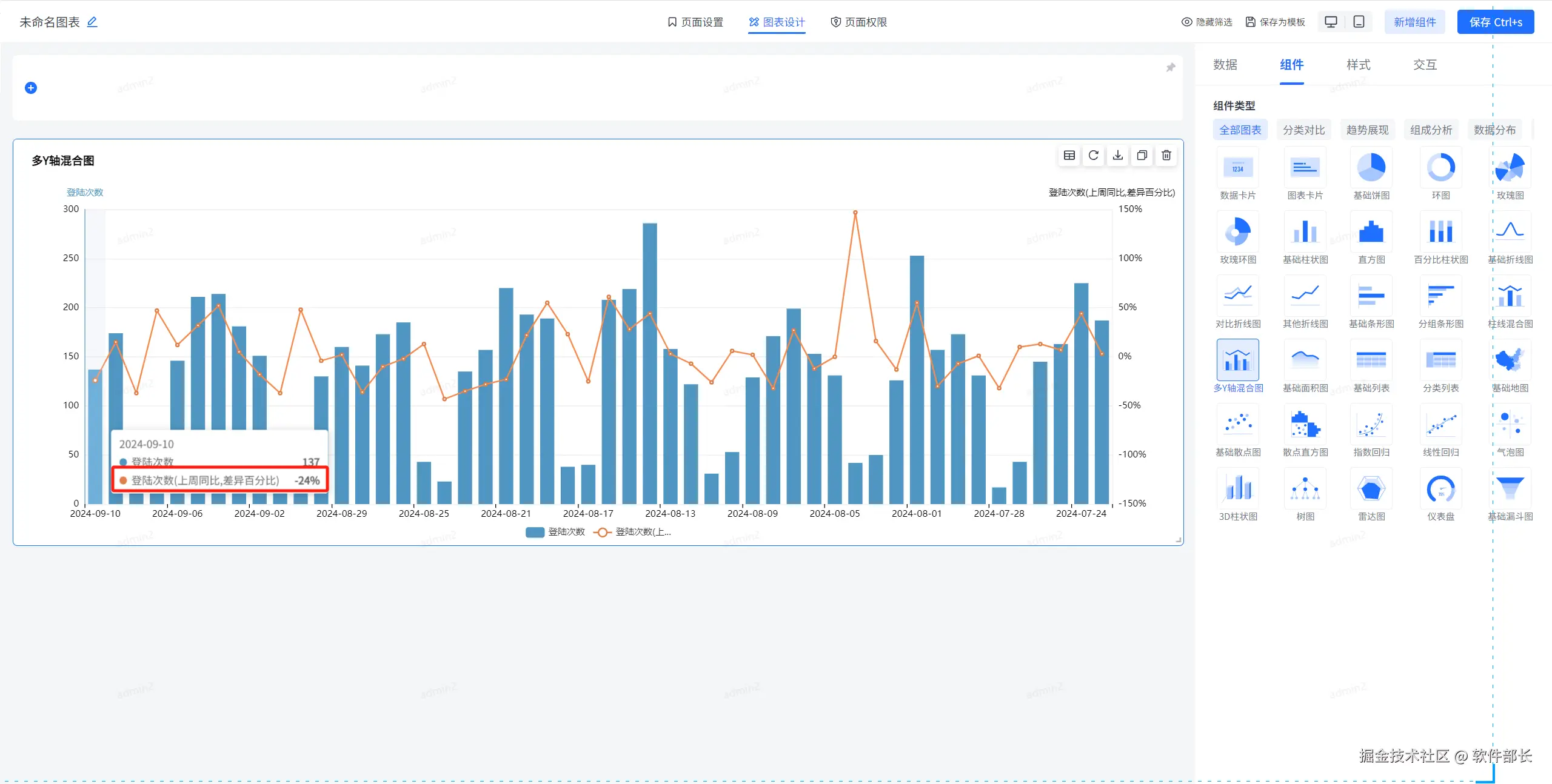This screenshot has height=784, width=1552.
Task: Switch to mobile preview mode
Action: point(1359,22)
